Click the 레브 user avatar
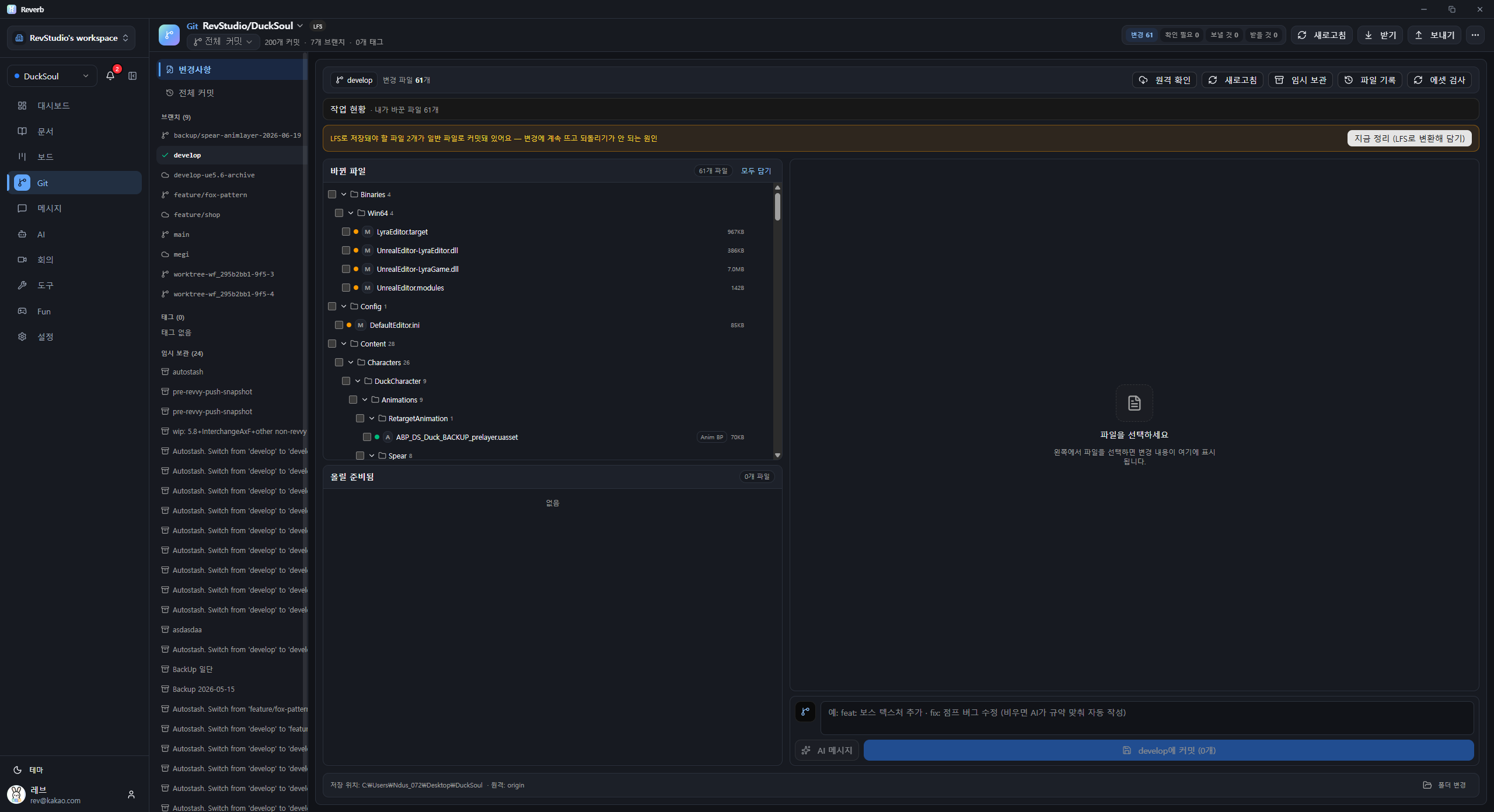Screen dimensions: 1494x812 (x=16, y=794)
